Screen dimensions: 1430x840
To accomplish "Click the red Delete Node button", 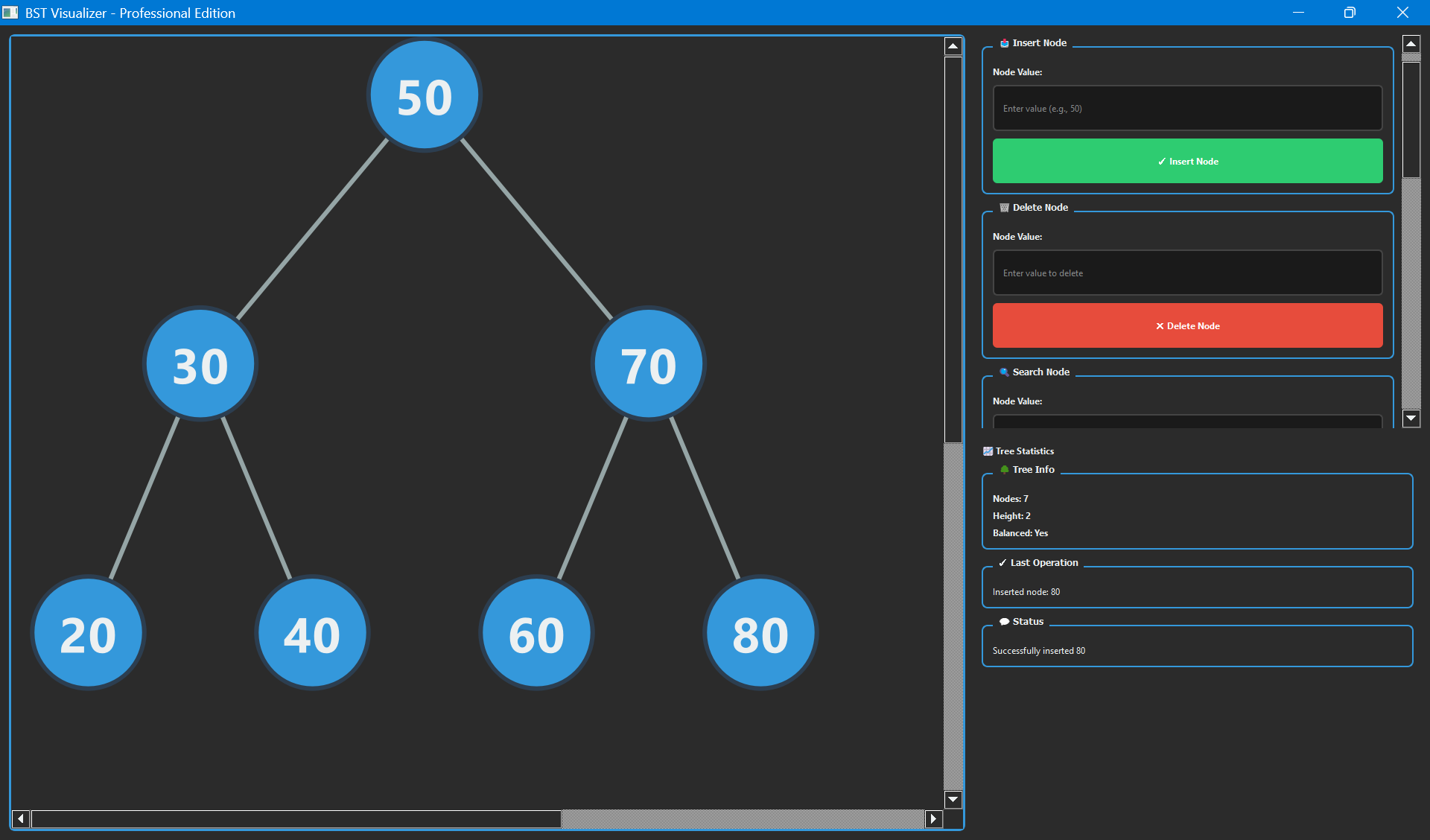I will 1187,325.
